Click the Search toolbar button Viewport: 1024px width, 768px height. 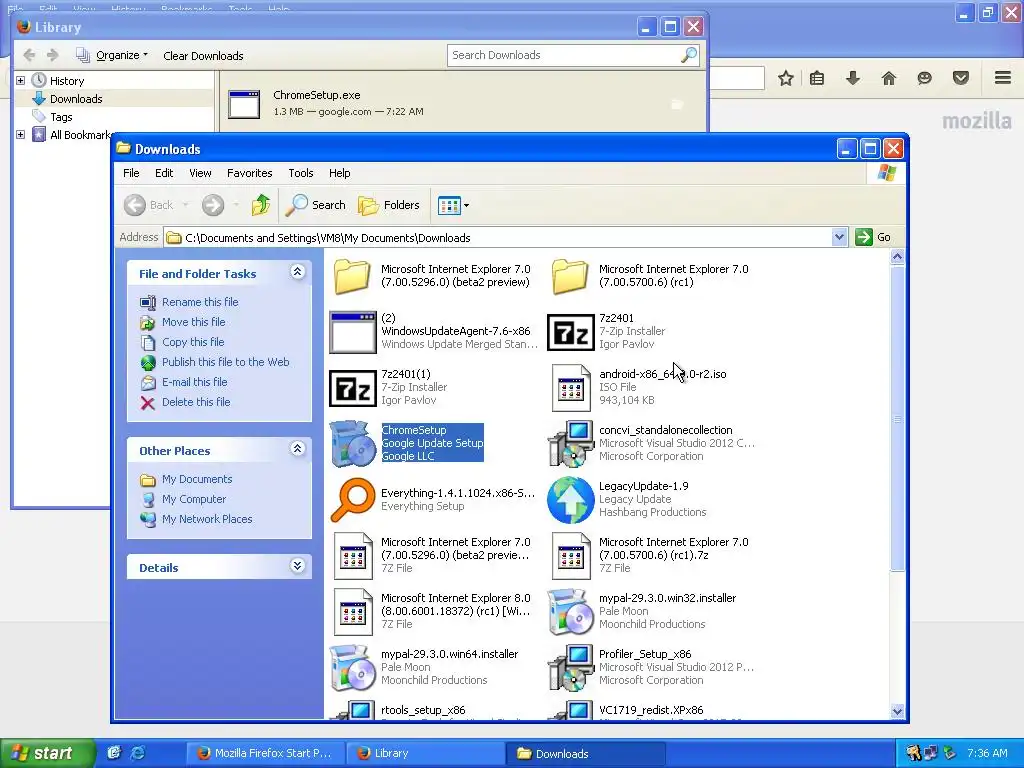(x=315, y=205)
